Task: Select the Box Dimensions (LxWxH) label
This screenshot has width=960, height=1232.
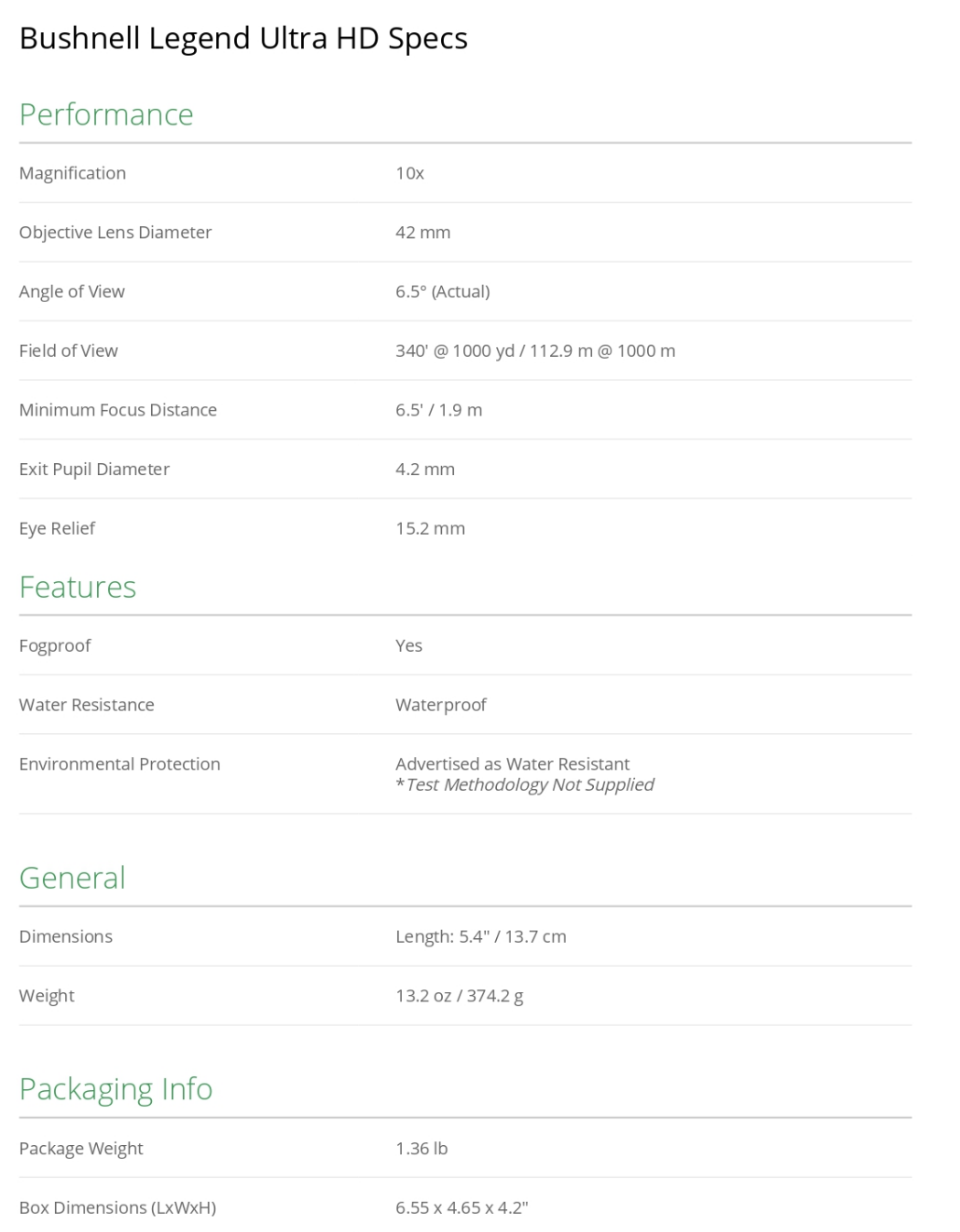Action: [117, 1207]
